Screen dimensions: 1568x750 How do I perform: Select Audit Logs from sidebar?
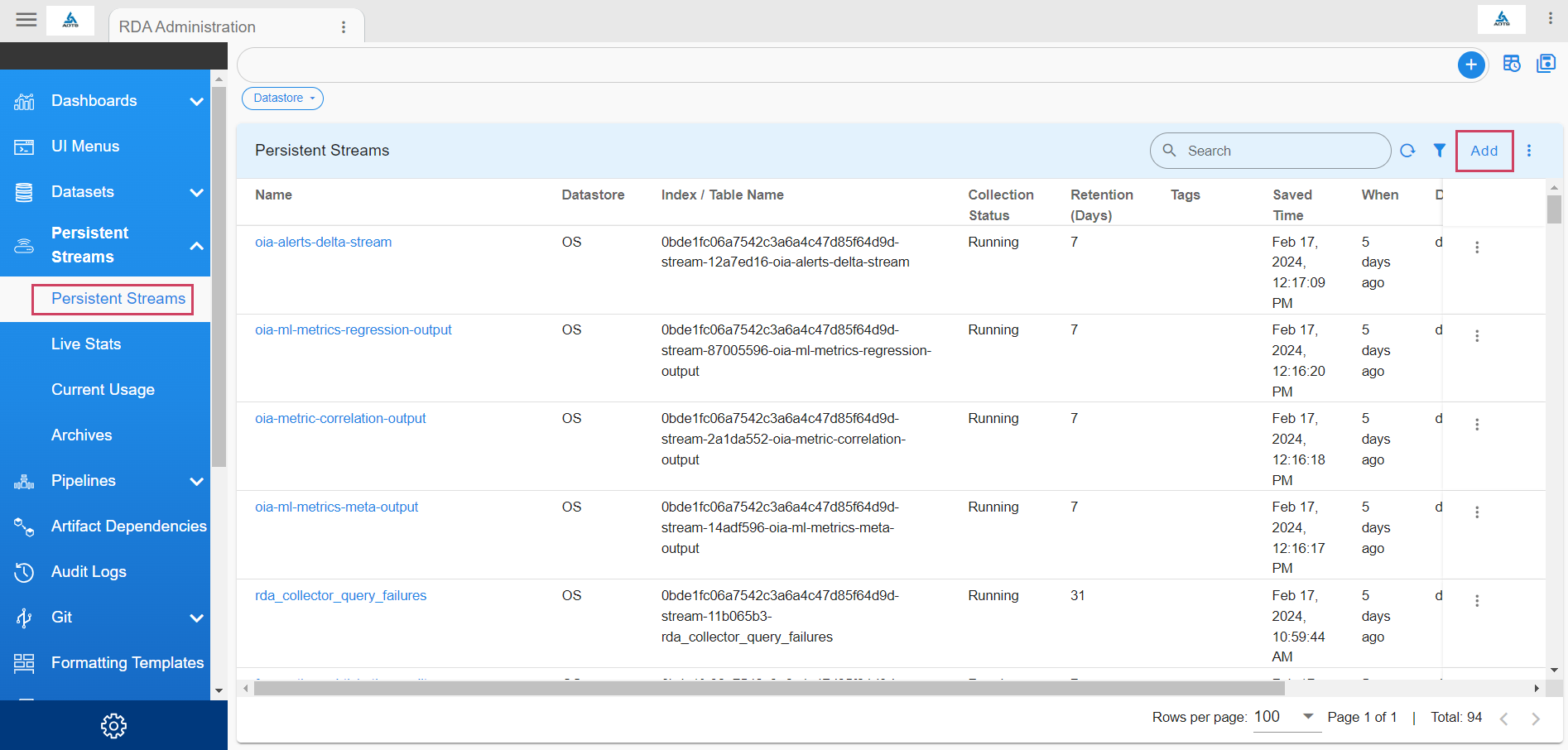89,572
